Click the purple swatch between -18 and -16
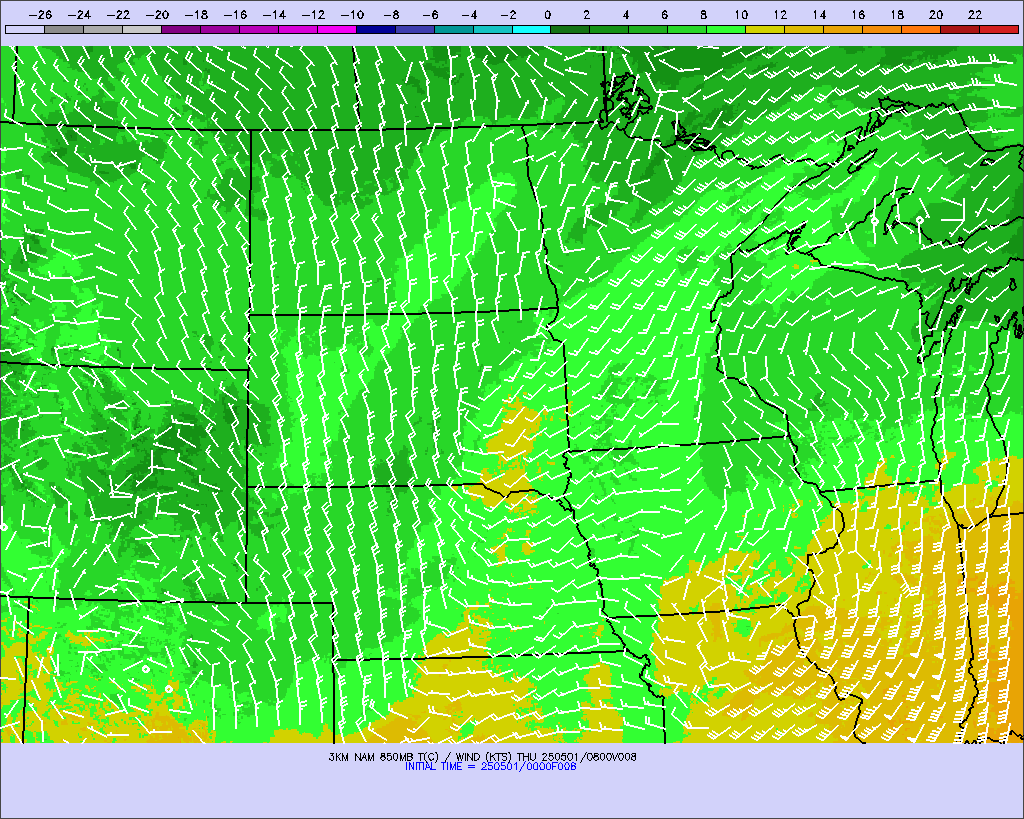The image size is (1024, 819). pos(220,29)
